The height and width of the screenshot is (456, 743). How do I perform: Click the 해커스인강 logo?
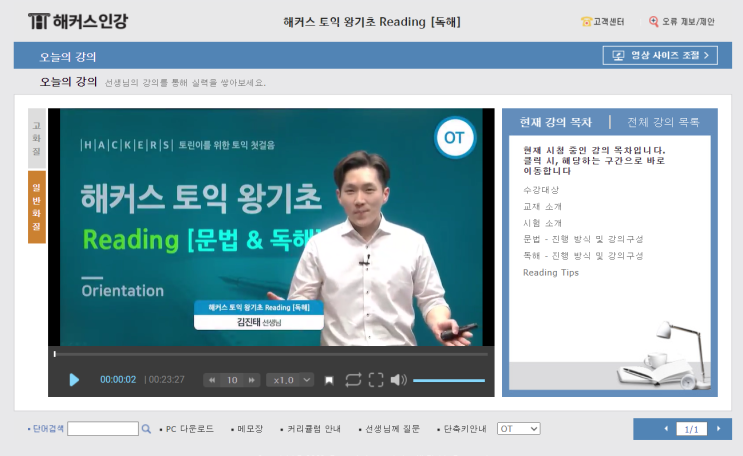coord(78,21)
